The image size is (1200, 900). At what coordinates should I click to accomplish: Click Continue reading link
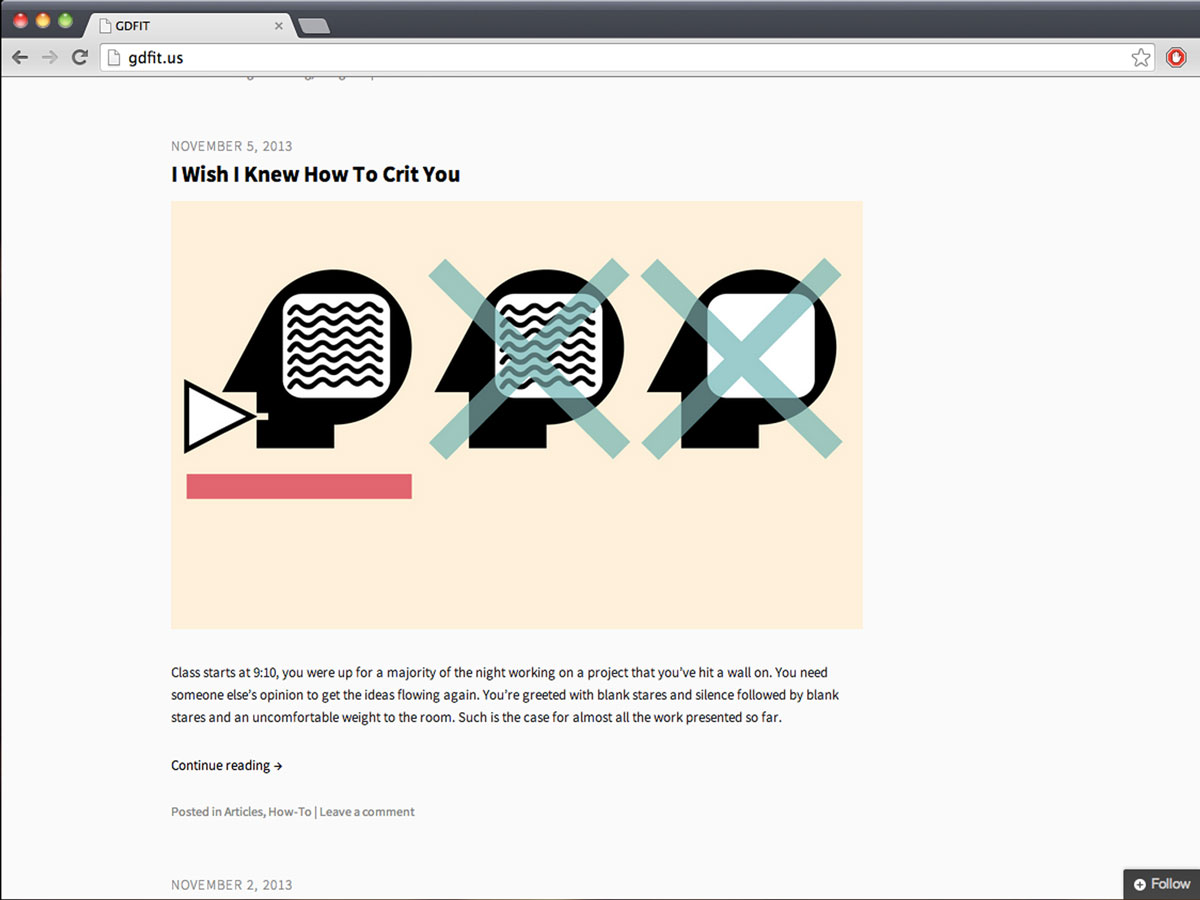coord(227,765)
